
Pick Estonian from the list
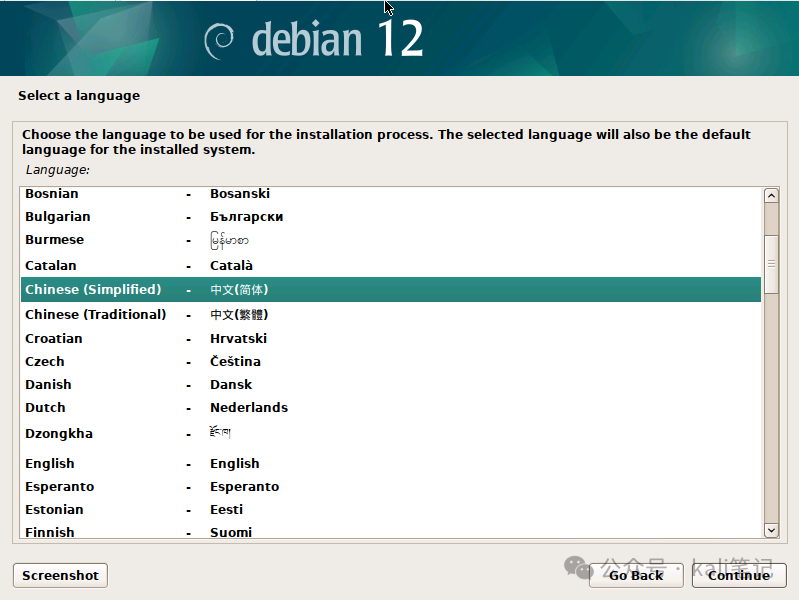391,509
